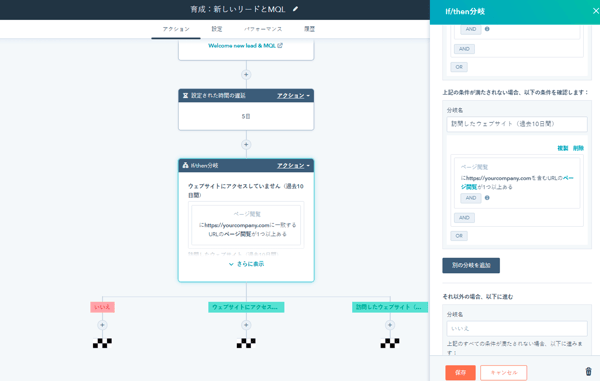600x381 pixels.
Task: Edit workflow name with pencil icon
Action: click(295, 9)
